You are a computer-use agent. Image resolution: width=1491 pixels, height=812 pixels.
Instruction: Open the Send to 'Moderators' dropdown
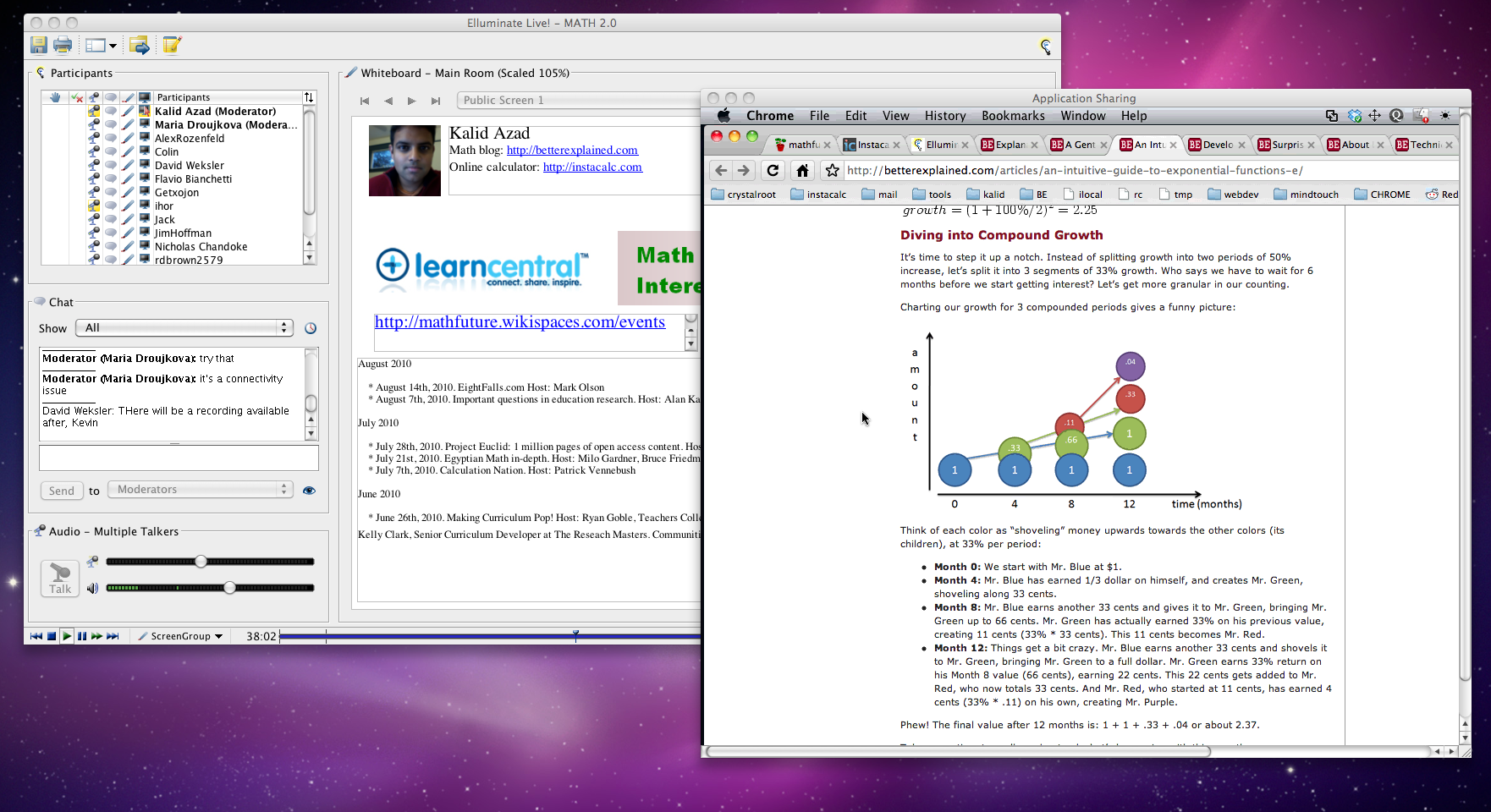[x=200, y=490]
